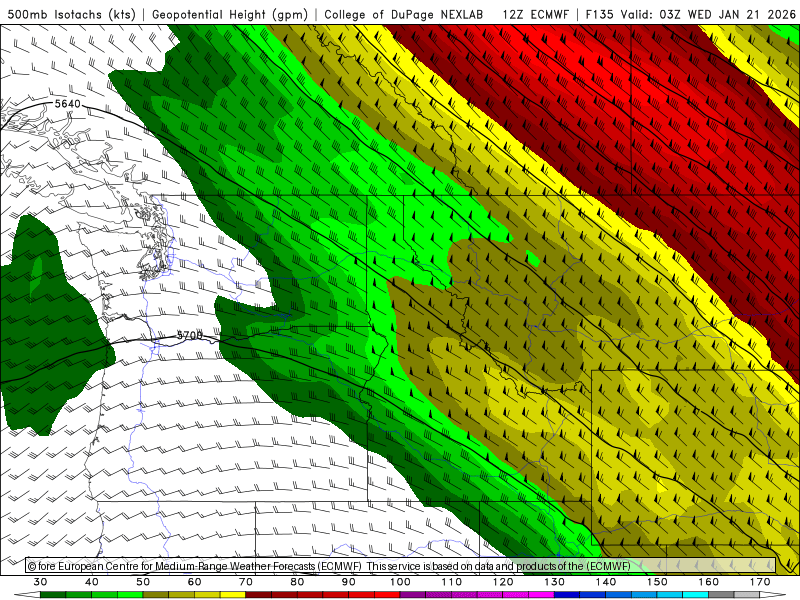Click the 90 value on the color scale
The height and width of the screenshot is (600, 800).
click(349, 582)
